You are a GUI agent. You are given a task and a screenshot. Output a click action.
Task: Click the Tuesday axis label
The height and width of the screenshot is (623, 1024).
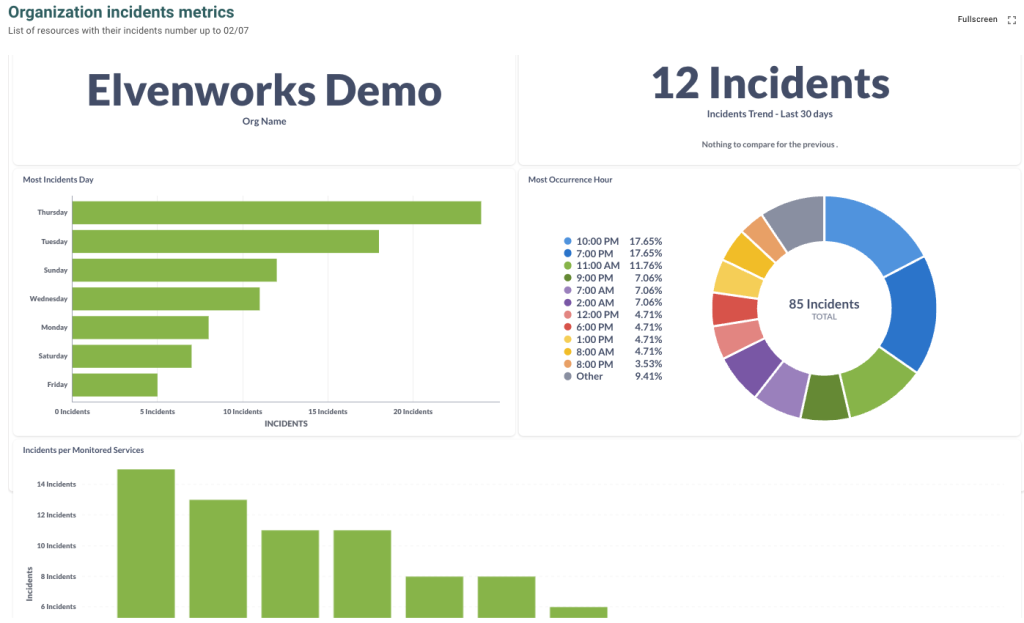click(x=54, y=242)
